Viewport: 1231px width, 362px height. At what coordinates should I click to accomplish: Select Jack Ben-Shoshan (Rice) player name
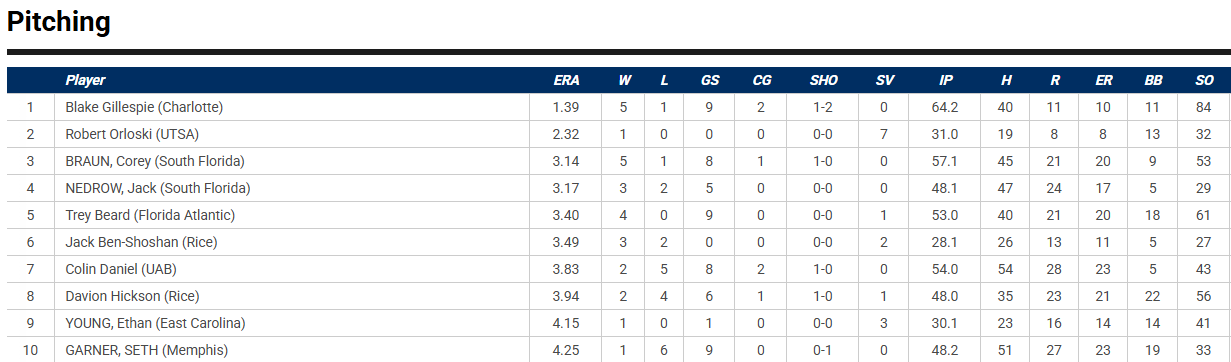click(x=141, y=242)
